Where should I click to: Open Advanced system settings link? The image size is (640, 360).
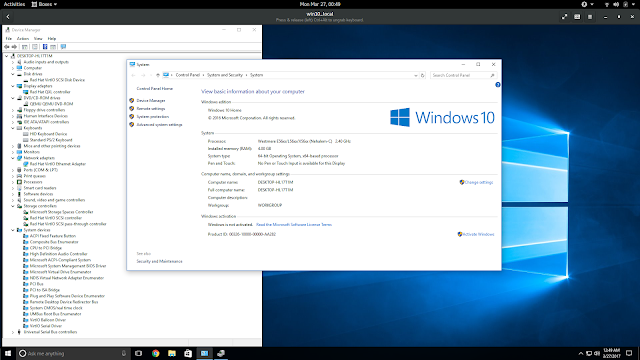[x=159, y=125]
